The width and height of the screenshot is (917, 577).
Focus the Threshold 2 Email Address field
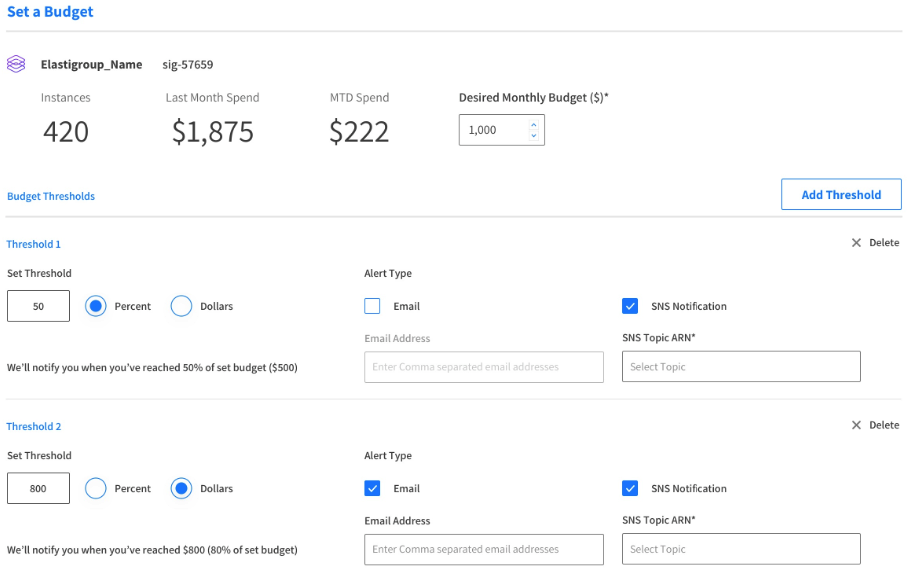tap(483, 549)
